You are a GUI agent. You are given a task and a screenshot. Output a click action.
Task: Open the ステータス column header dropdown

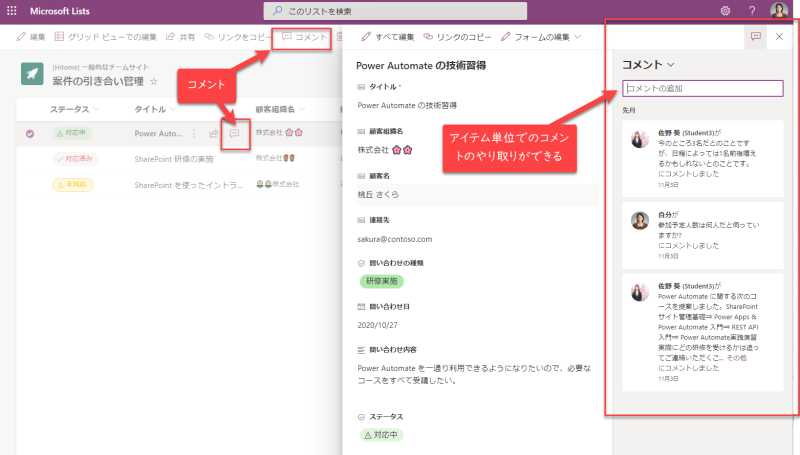pos(74,109)
